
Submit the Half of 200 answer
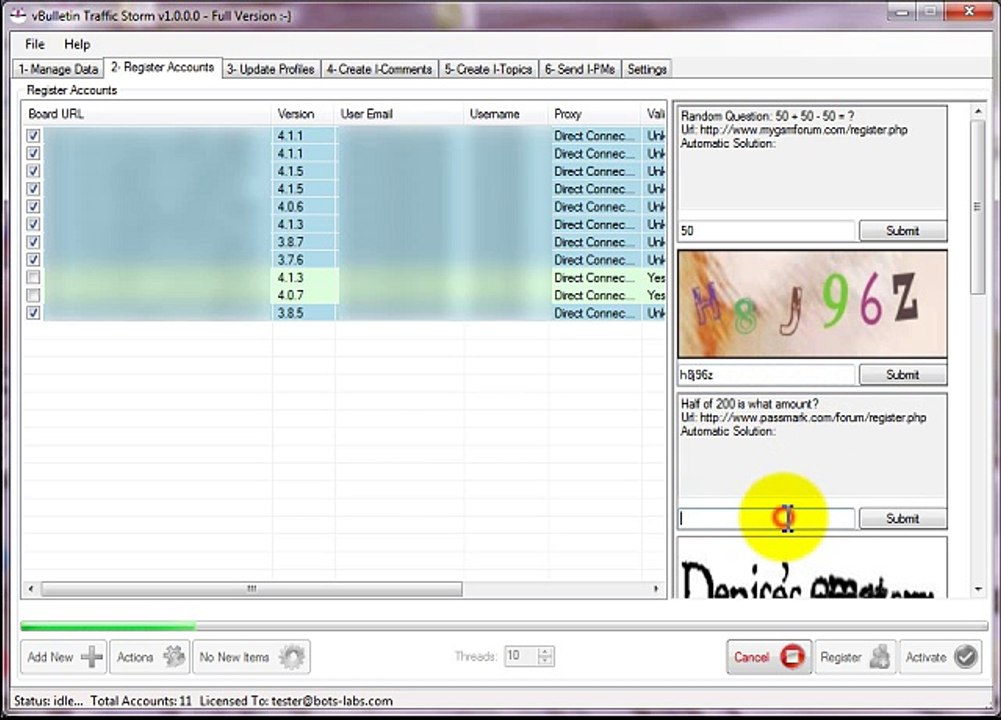point(903,518)
